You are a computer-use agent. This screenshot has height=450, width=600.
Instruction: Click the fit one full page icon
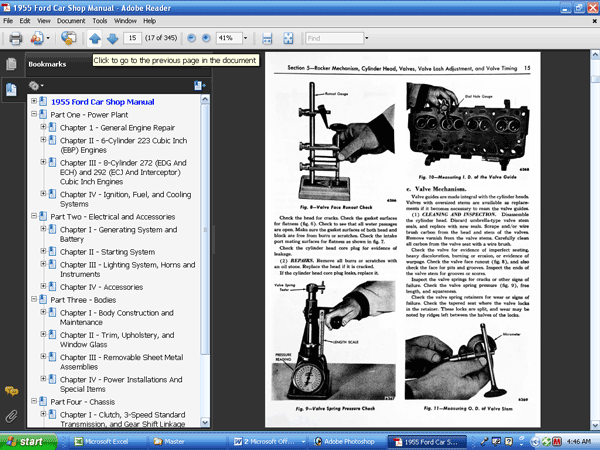coord(288,38)
